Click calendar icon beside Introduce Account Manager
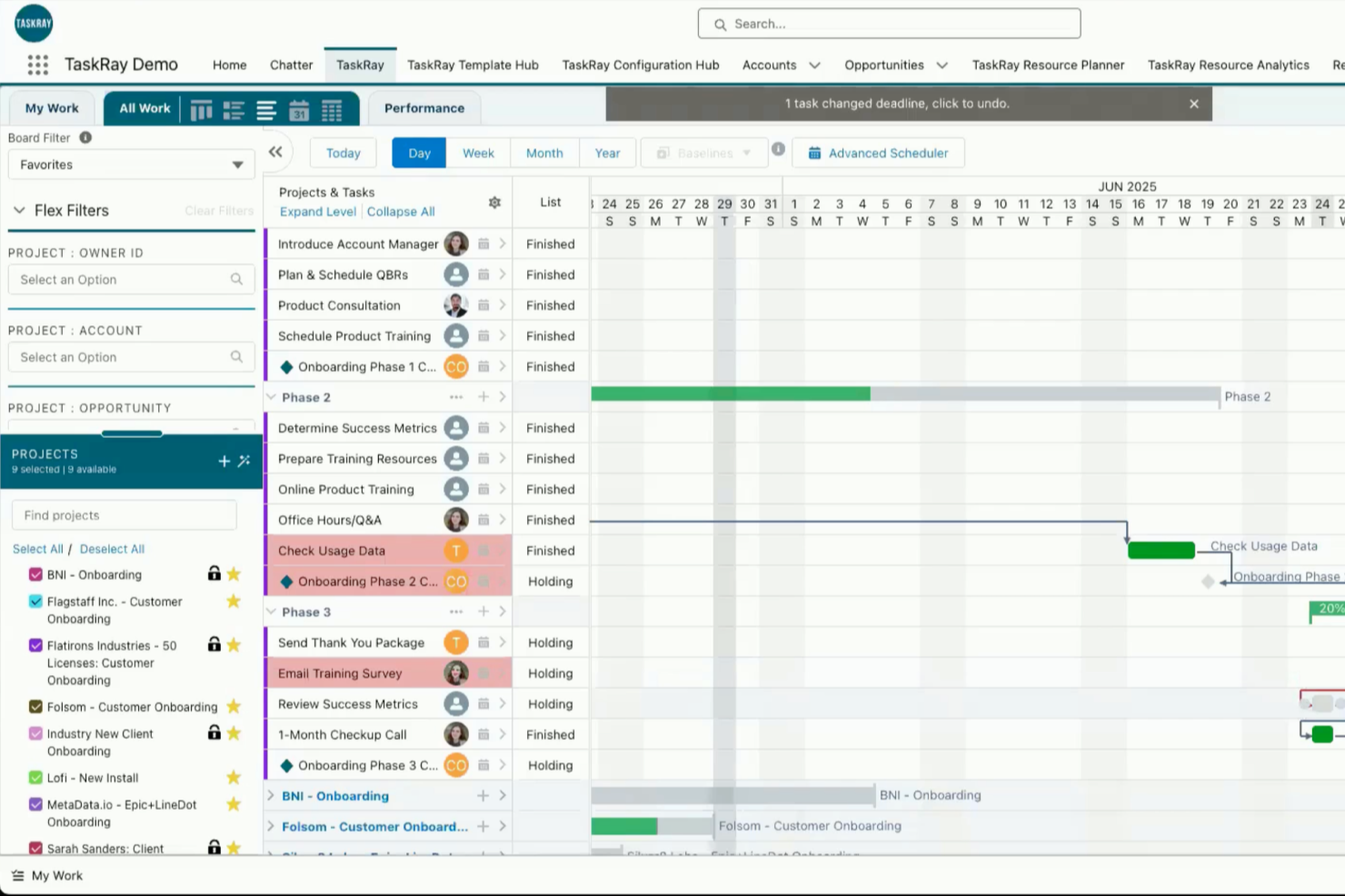The height and width of the screenshot is (896, 1345). [x=482, y=244]
